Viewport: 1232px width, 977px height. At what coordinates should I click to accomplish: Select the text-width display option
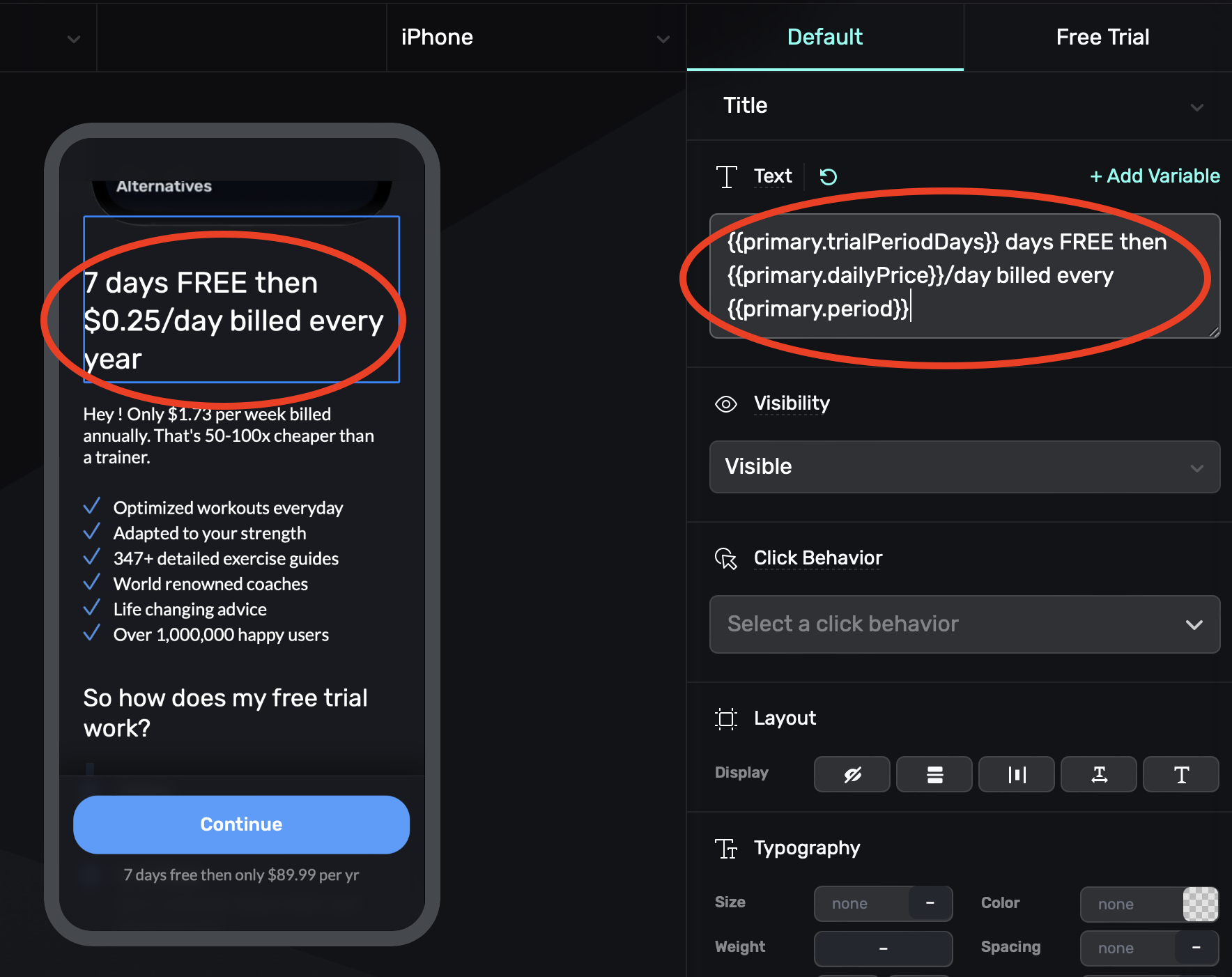[1098, 774]
